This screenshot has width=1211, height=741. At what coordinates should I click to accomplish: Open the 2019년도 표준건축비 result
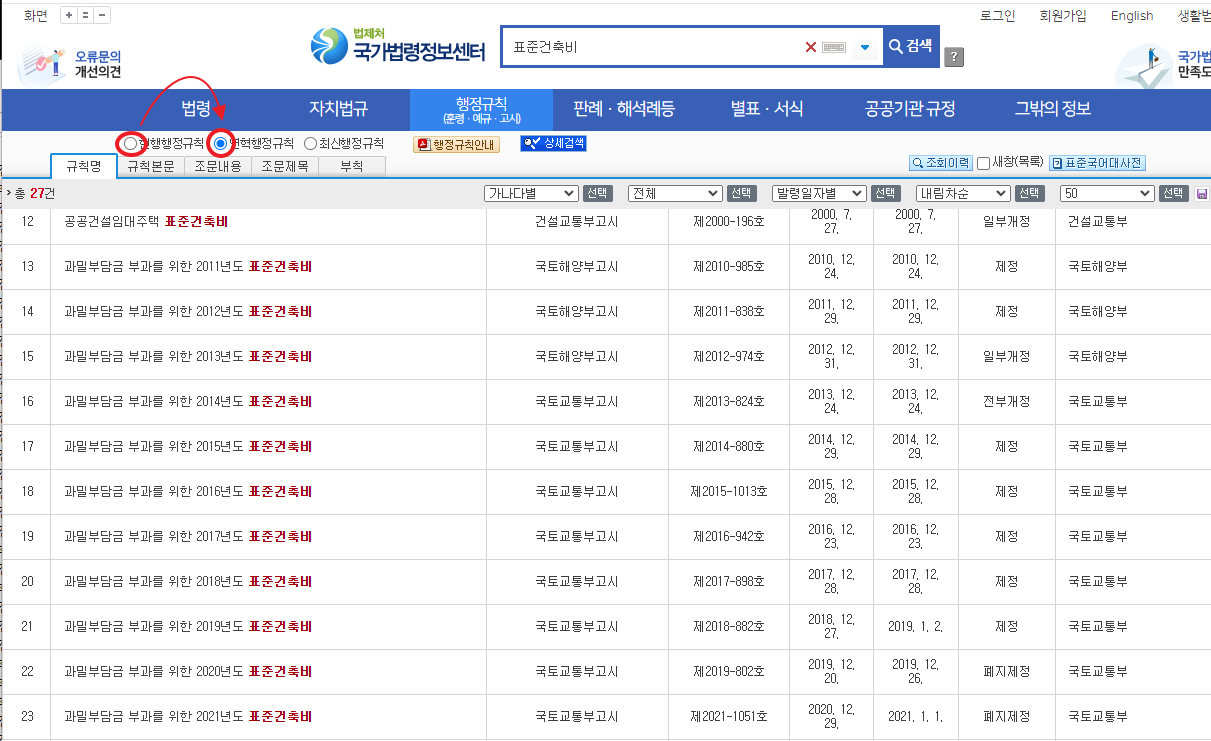[188, 626]
